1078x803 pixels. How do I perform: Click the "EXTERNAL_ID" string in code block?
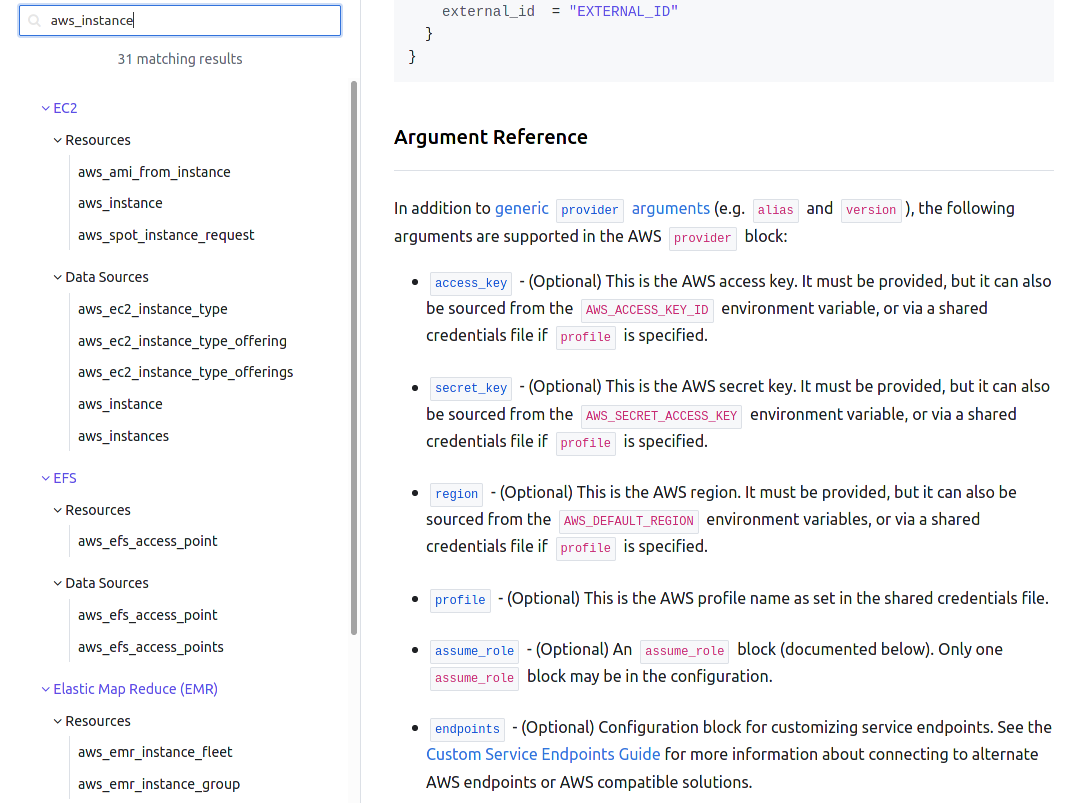pyautogui.click(x=624, y=11)
